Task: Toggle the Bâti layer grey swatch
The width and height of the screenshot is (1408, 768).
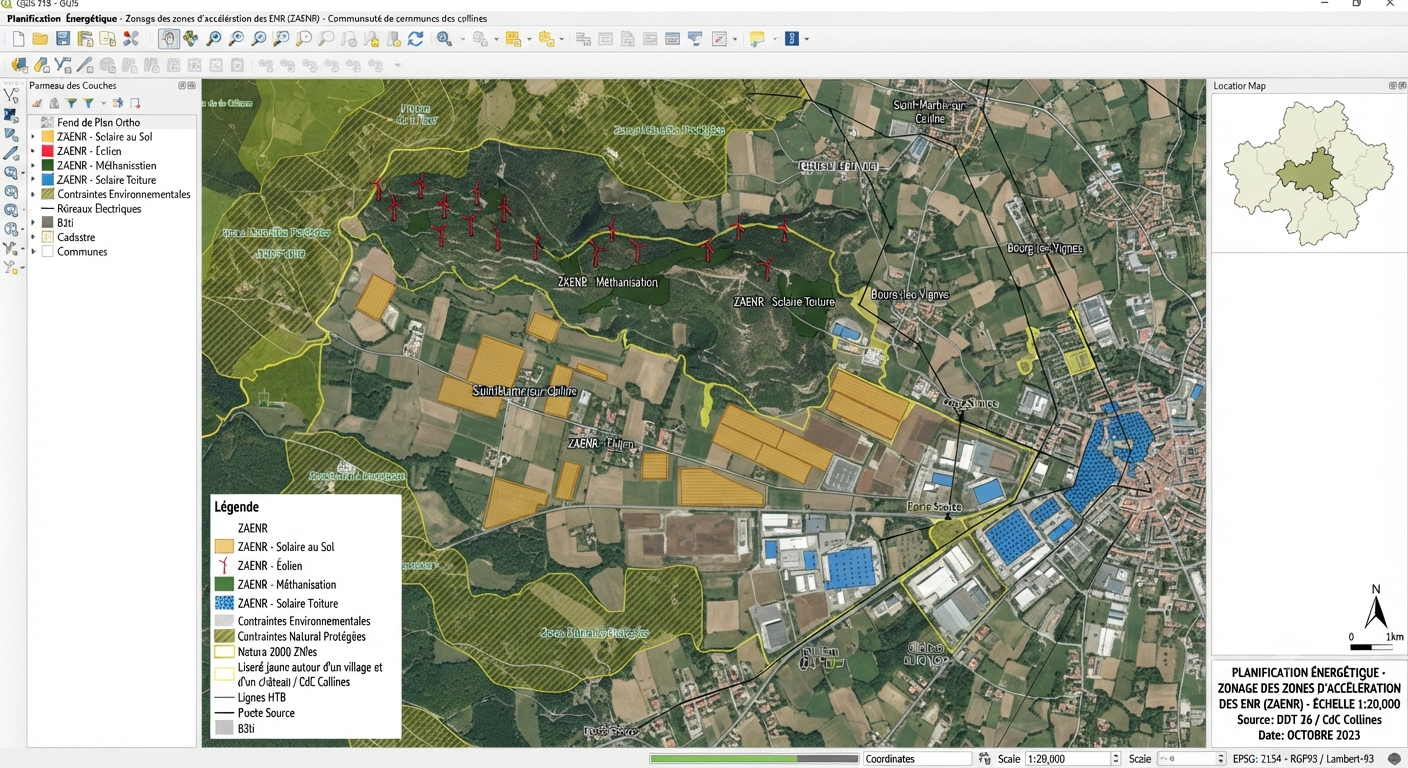Action: pos(47,223)
